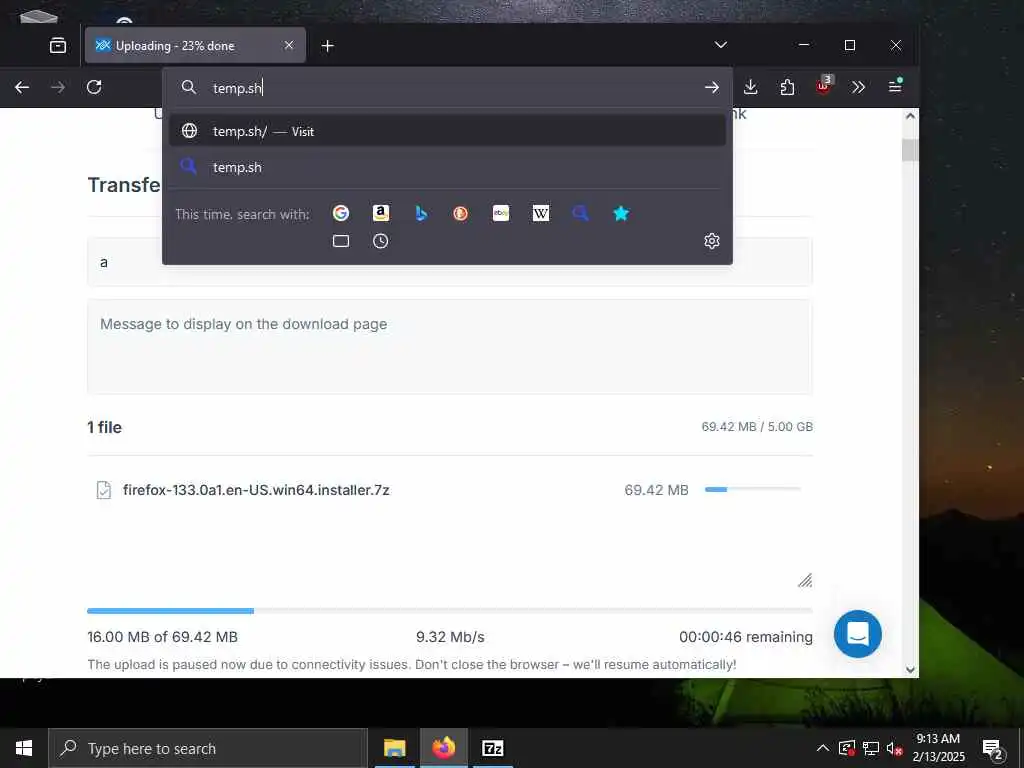Search with Google this time
The width and height of the screenshot is (1024, 768).
341,213
